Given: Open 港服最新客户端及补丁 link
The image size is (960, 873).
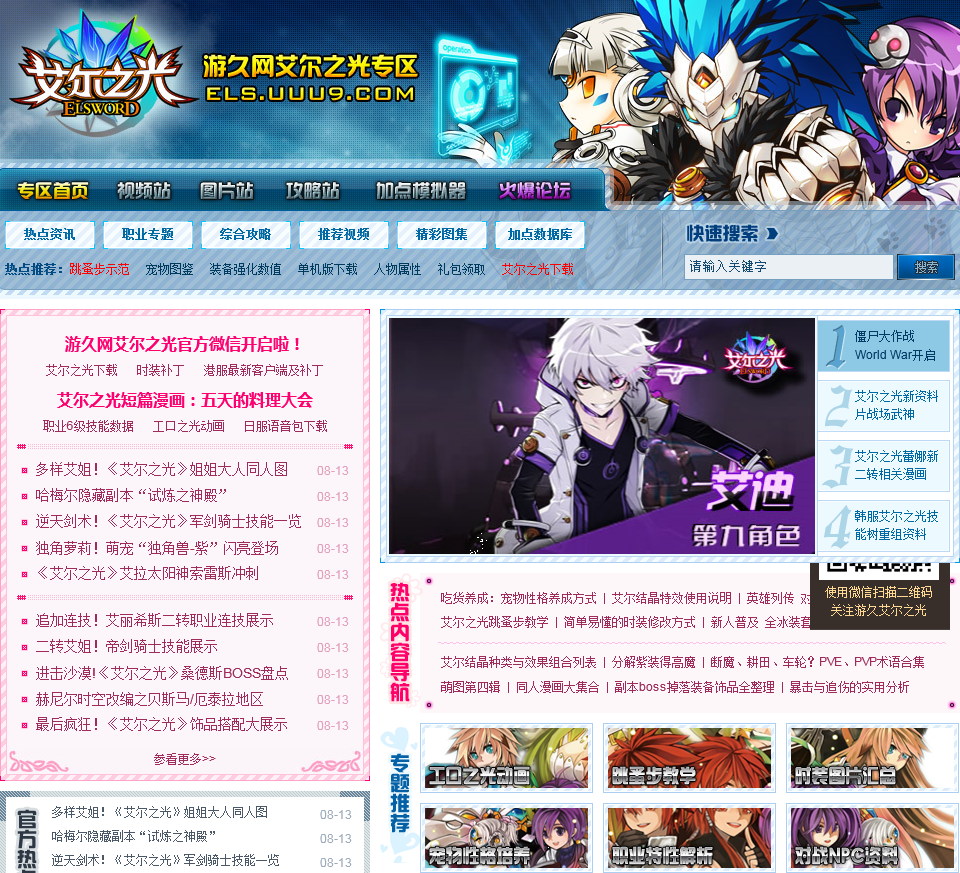Looking at the screenshot, I should tap(263, 370).
